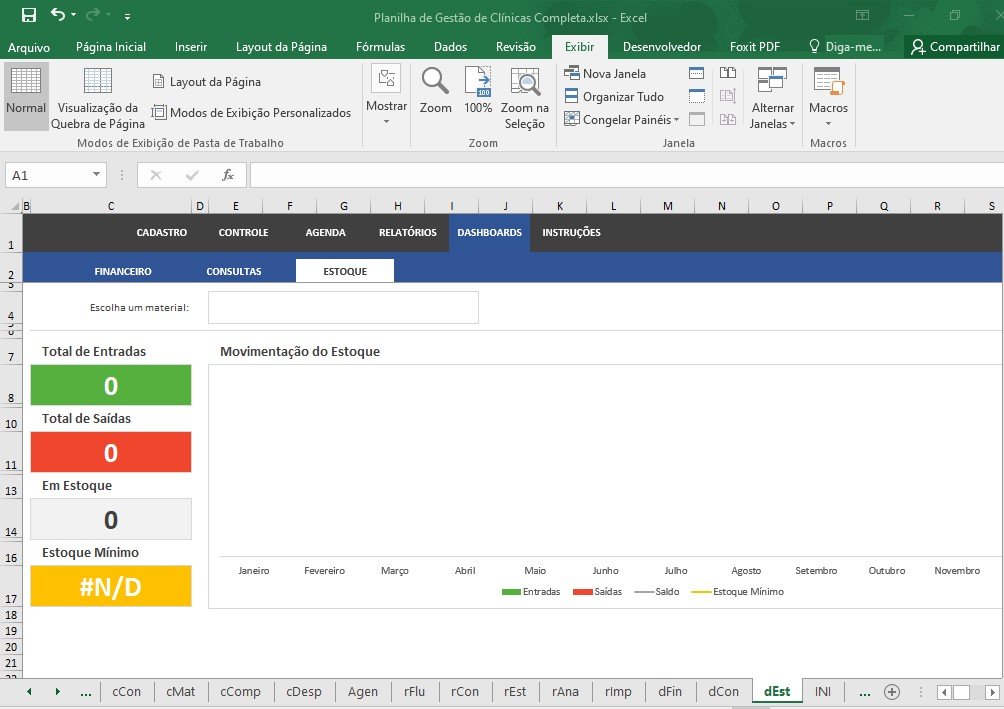Expand the Name Box dropdown arrow

97,175
